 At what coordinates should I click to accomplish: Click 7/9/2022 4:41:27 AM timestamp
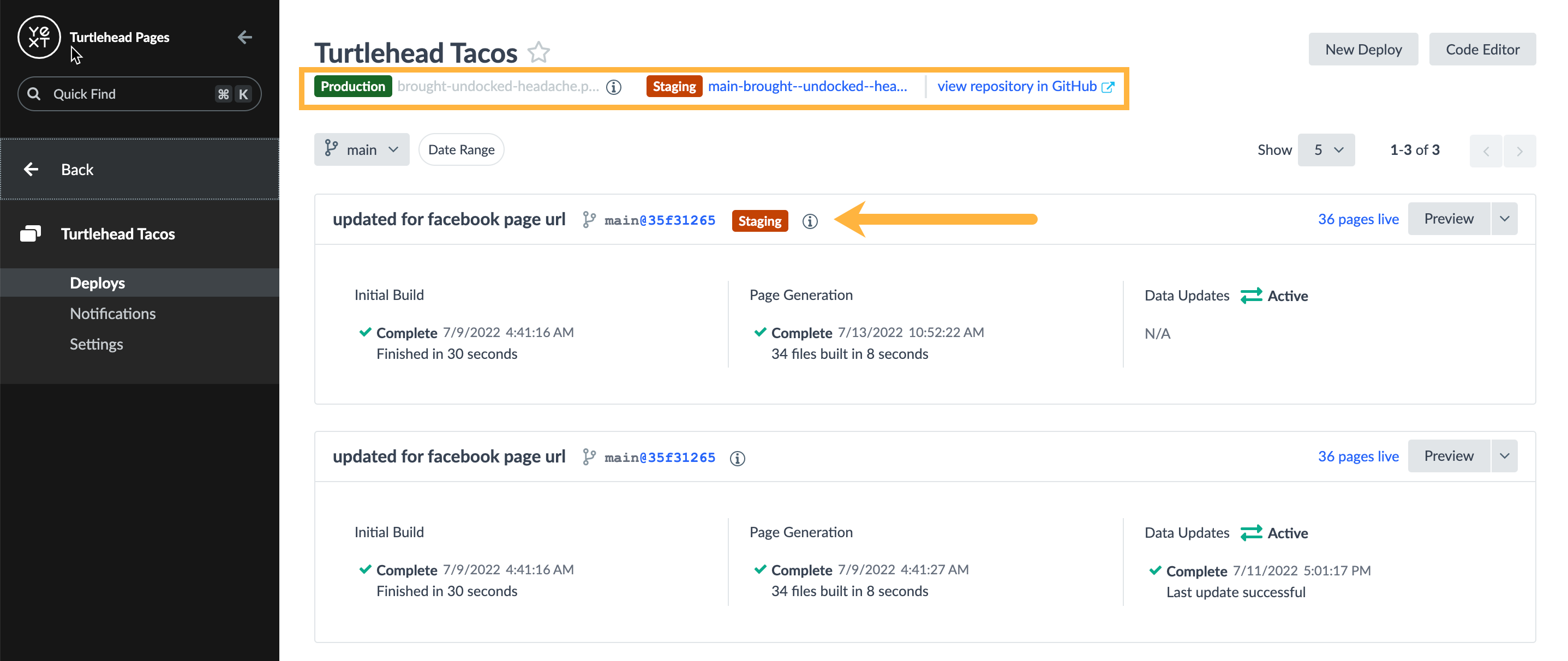[903, 570]
